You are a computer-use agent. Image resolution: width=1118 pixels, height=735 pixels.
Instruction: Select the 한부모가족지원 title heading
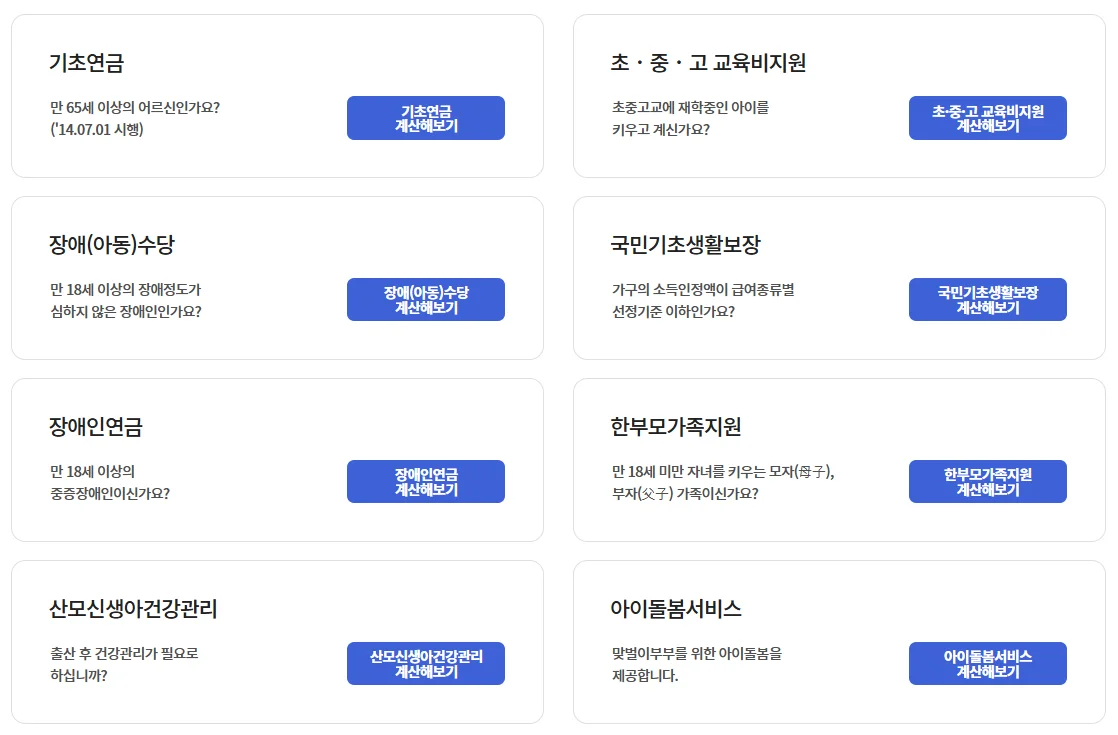tap(676, 425)
